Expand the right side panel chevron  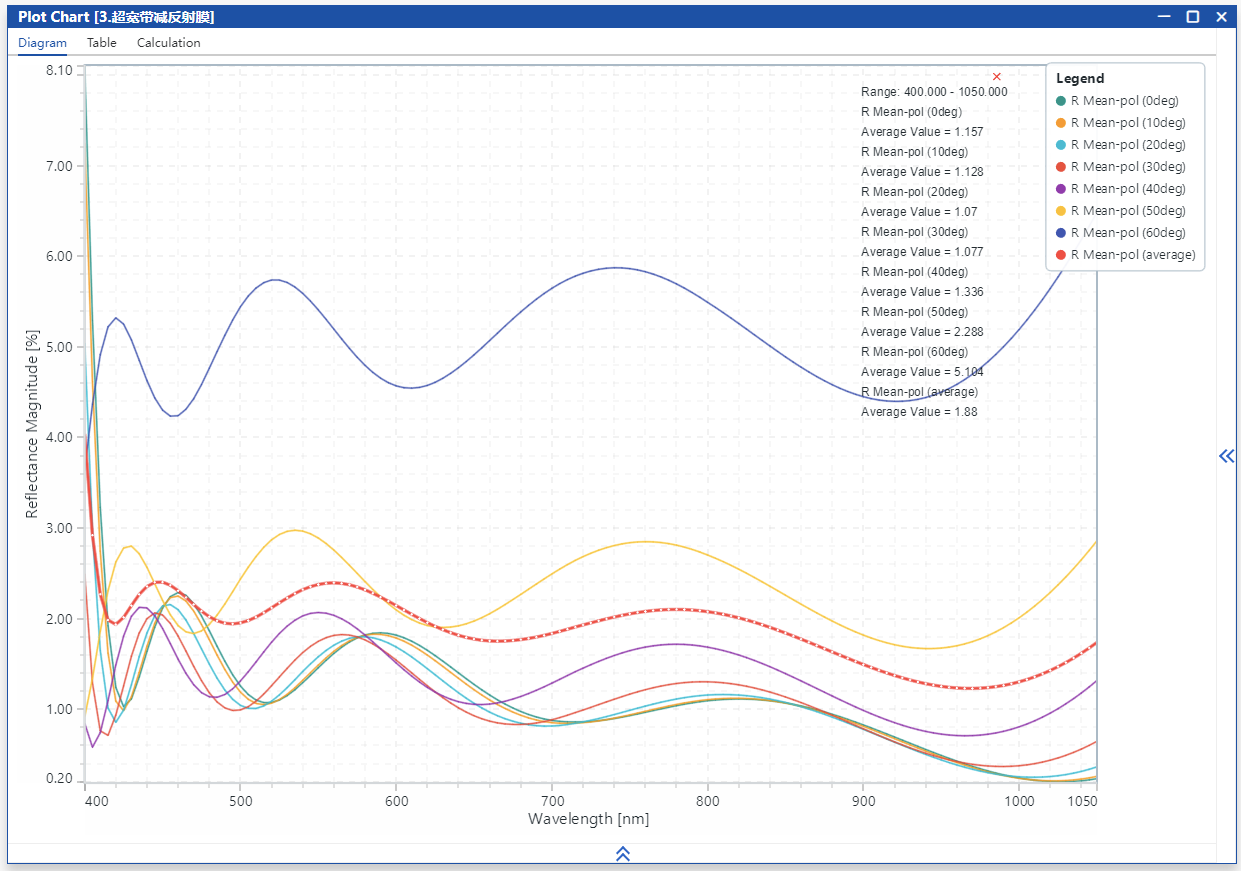(1227, 456)
